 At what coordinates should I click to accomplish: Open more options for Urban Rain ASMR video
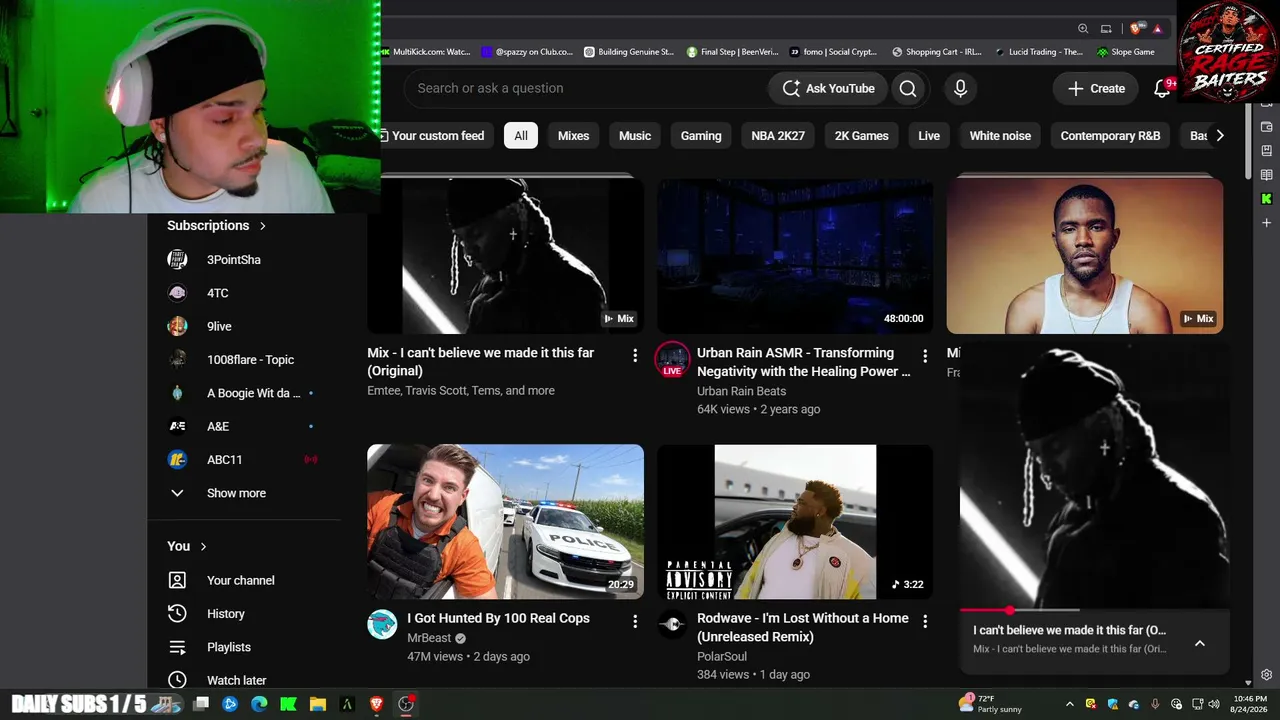(925, 355)
